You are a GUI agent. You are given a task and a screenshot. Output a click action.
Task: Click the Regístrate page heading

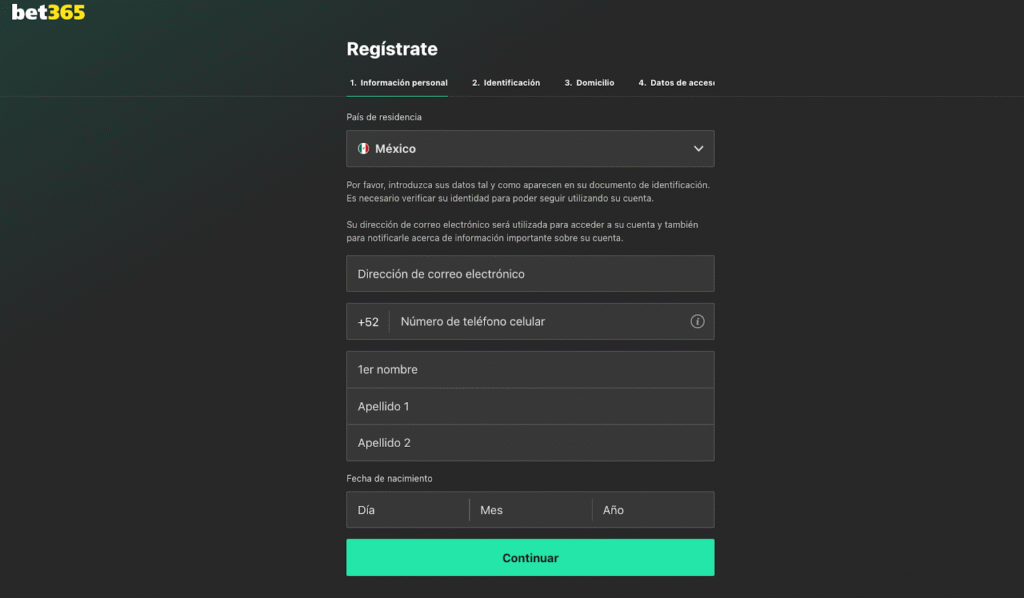[392, 48]
